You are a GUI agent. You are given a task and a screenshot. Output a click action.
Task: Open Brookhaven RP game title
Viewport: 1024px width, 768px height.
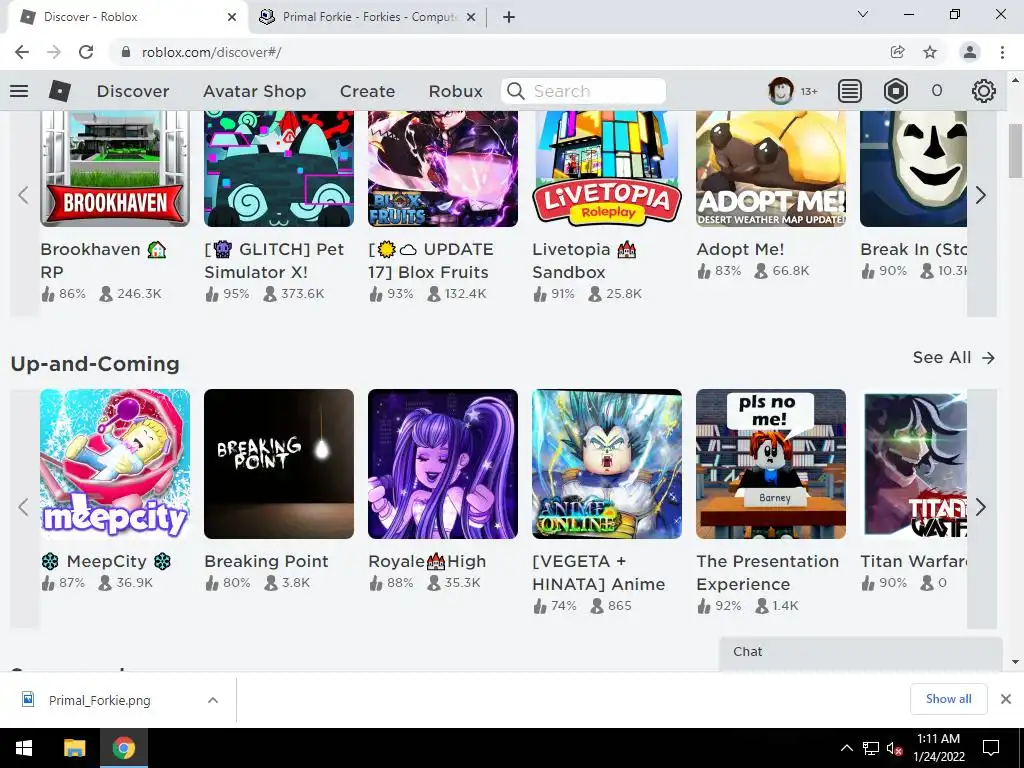(103, 261)
